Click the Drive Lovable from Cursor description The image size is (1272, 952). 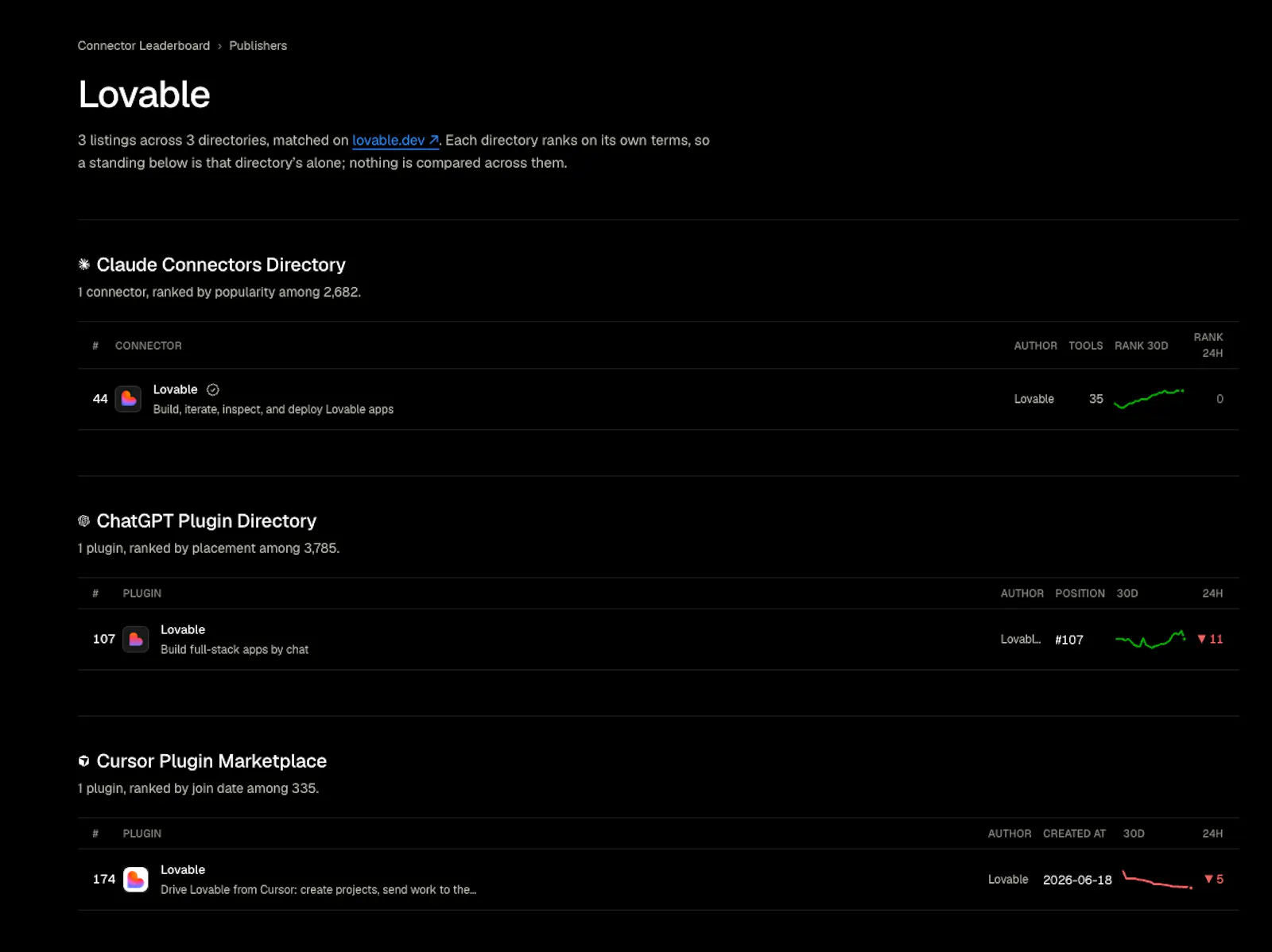click(x=319, y=889)
